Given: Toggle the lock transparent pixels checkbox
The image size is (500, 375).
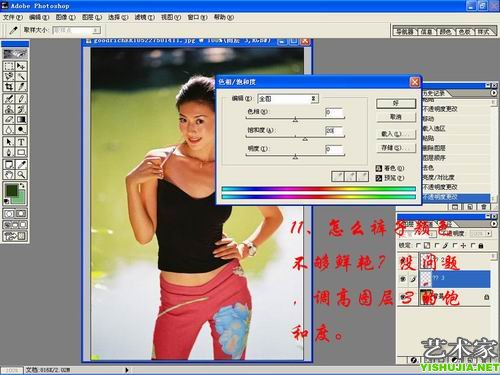Looking at the screenshot, I should [x=418, y=245].
